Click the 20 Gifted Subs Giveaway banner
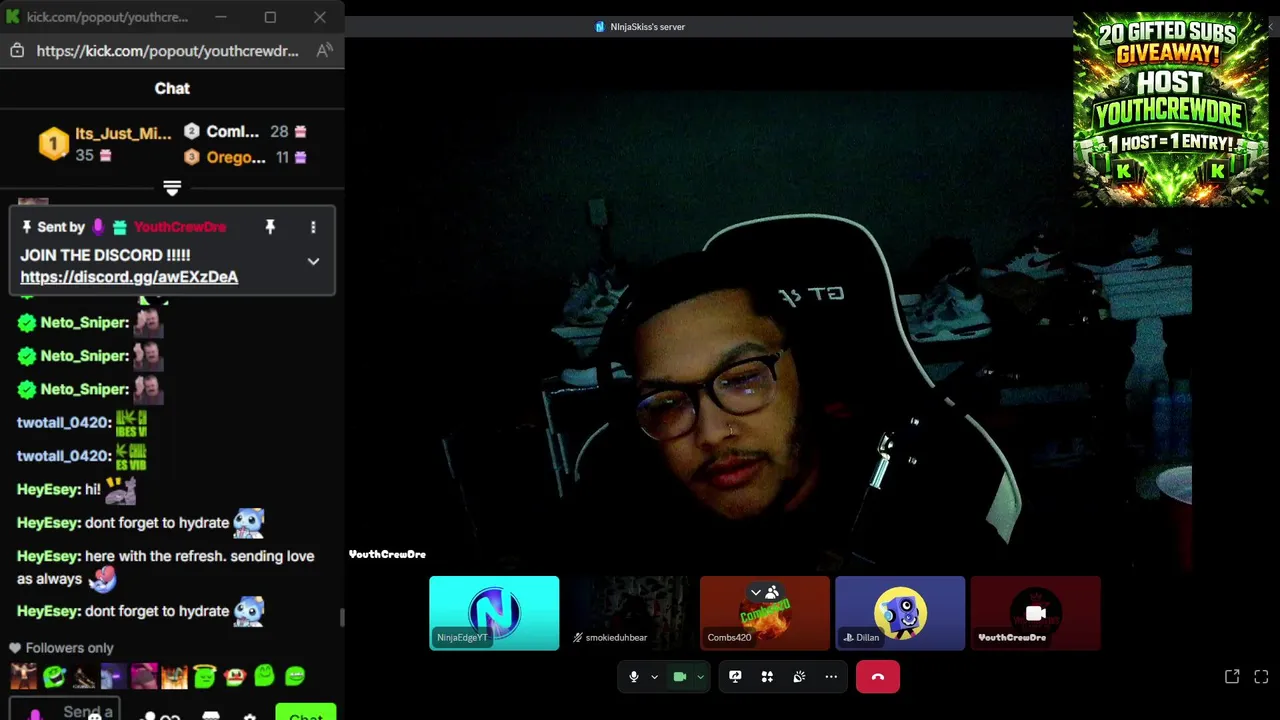This screenshot has height=720, width=1280. (1170, 109)
